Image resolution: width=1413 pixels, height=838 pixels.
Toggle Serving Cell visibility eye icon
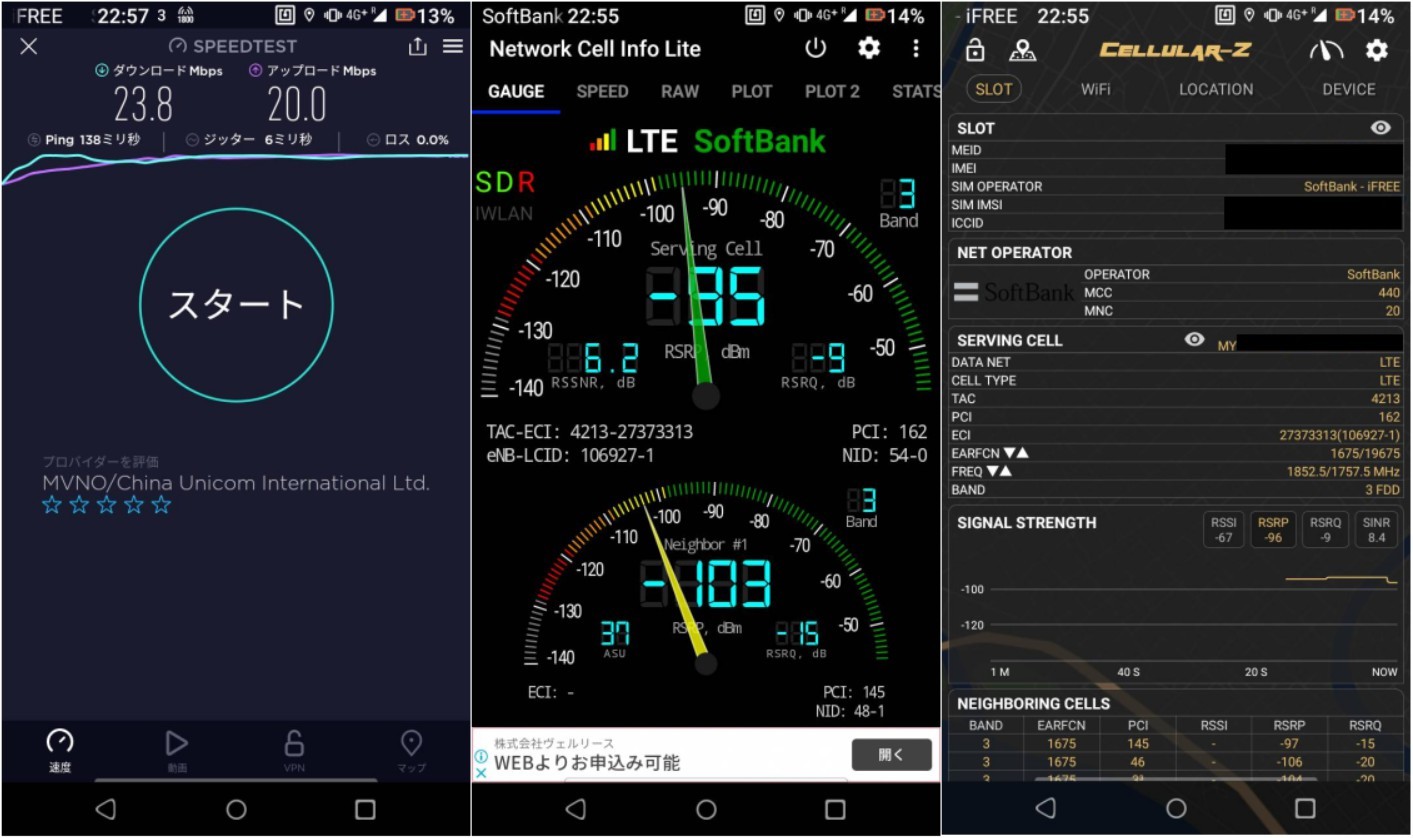1194,340
